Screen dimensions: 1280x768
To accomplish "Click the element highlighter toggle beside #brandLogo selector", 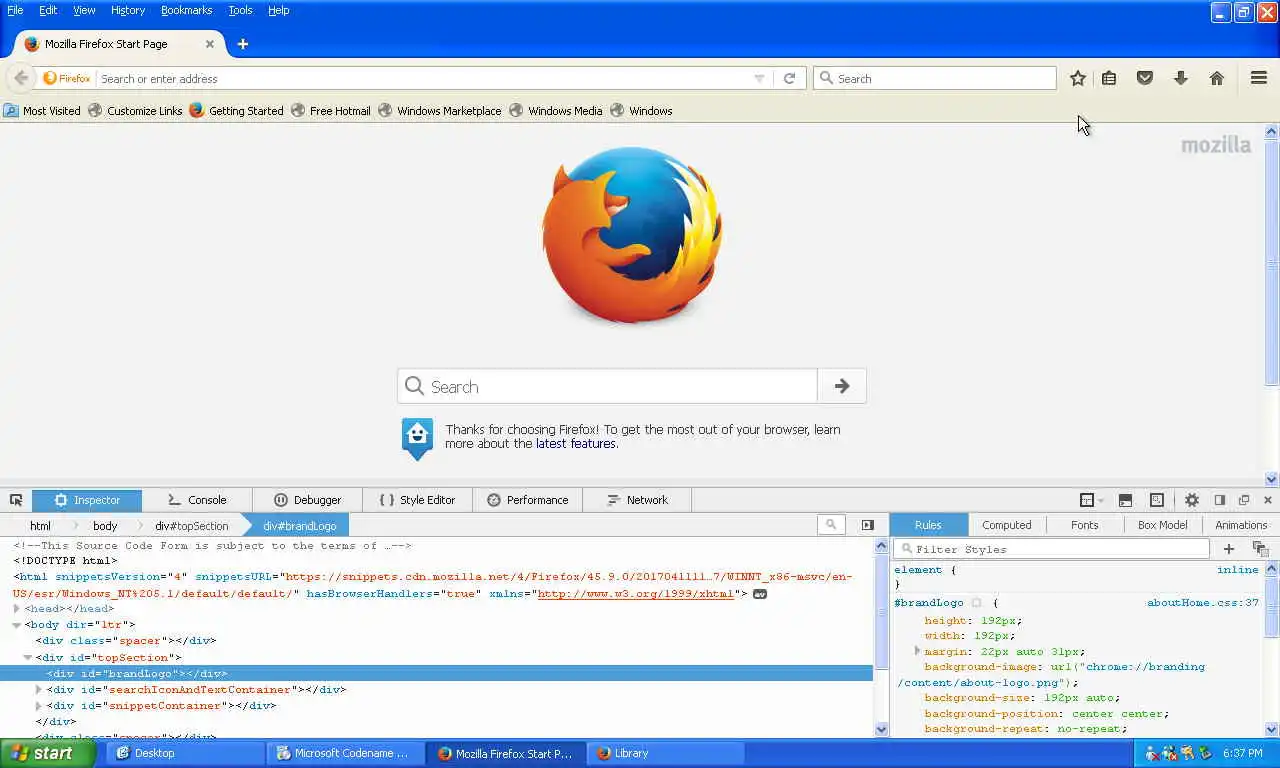I will pos(977,603).
